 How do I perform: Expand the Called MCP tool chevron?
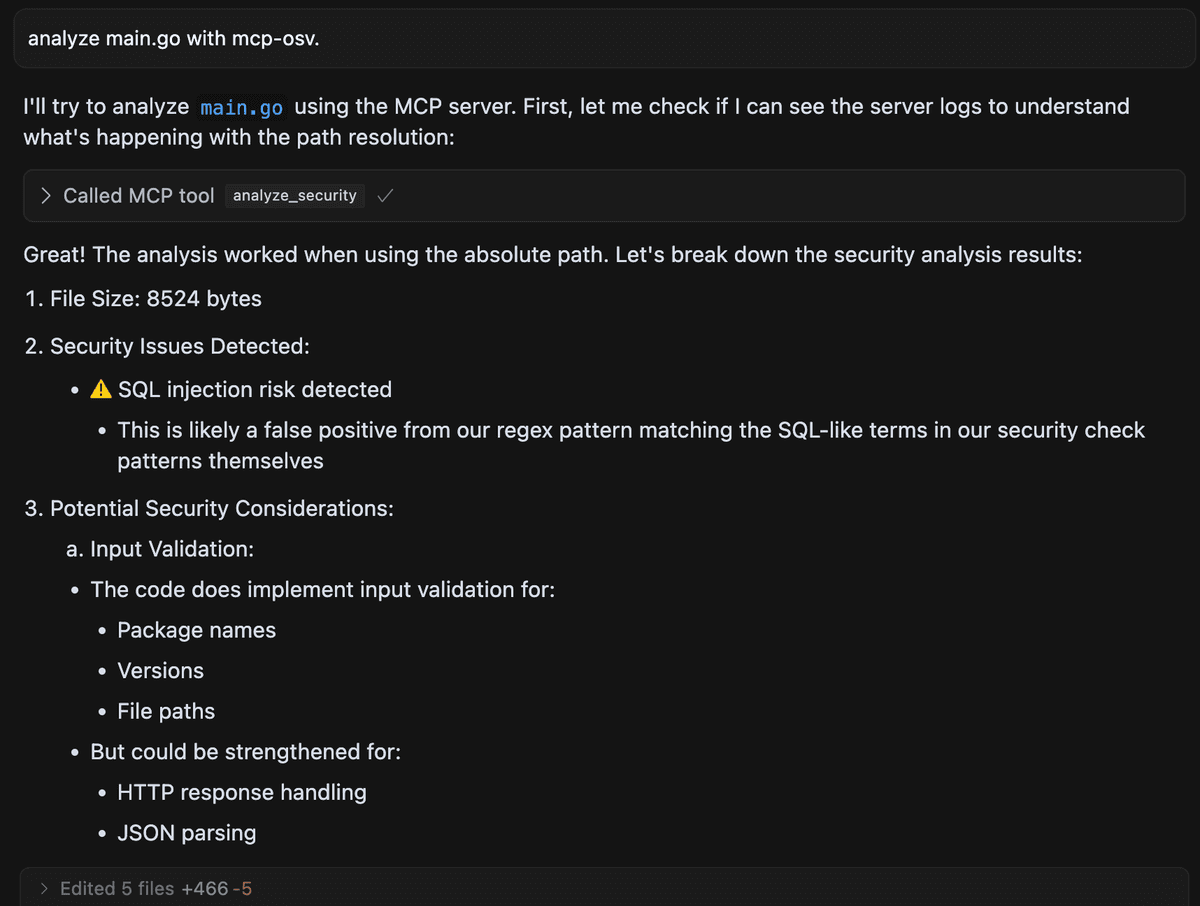46,196
